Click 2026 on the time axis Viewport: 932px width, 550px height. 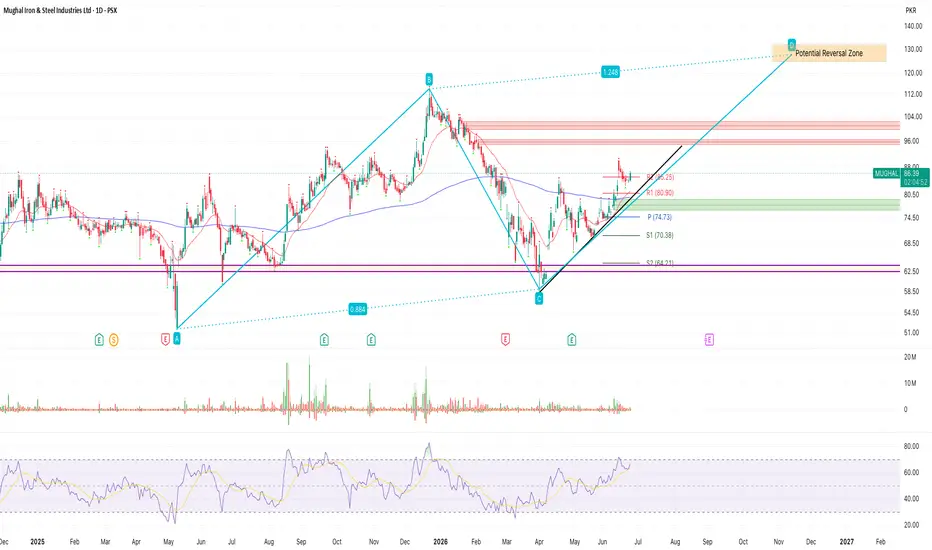coord(440,542)
